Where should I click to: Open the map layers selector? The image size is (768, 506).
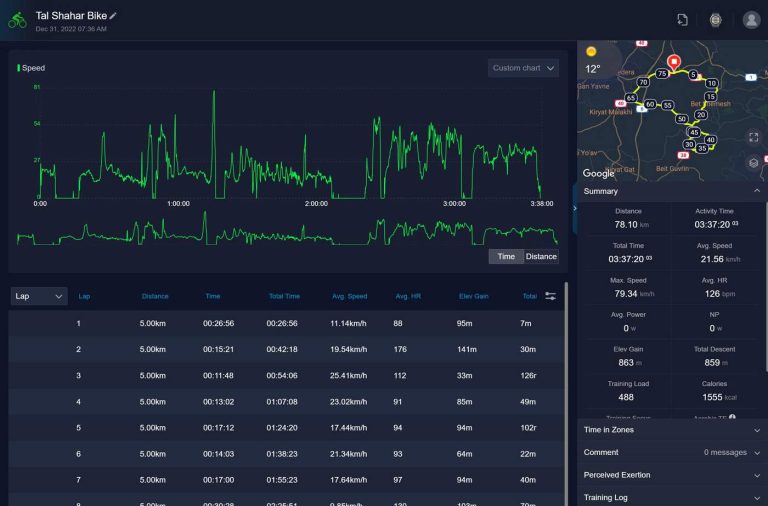click(753, 163)
